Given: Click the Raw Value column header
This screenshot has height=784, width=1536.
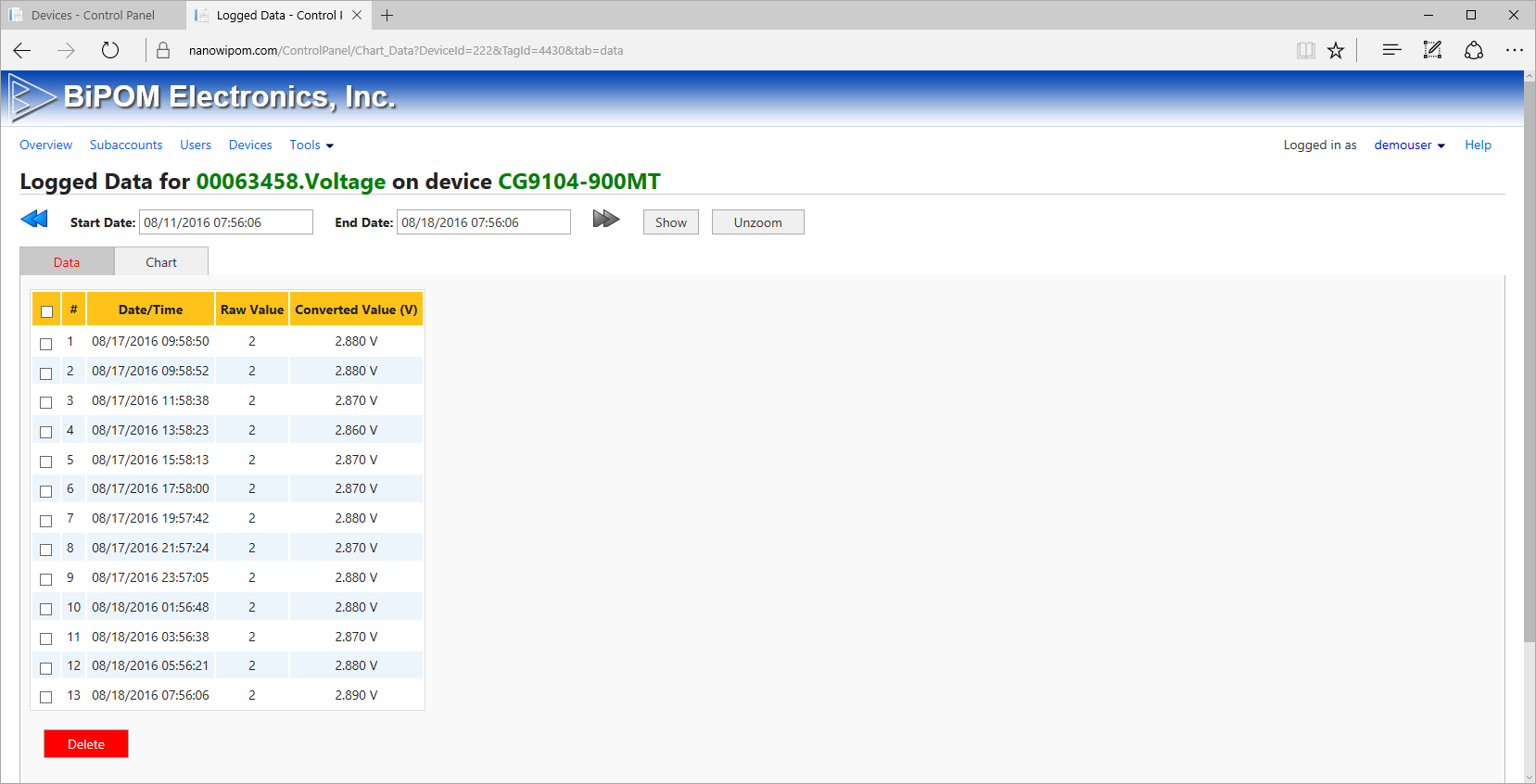Looking at the screenshot, I should click(x=252, y=310).
